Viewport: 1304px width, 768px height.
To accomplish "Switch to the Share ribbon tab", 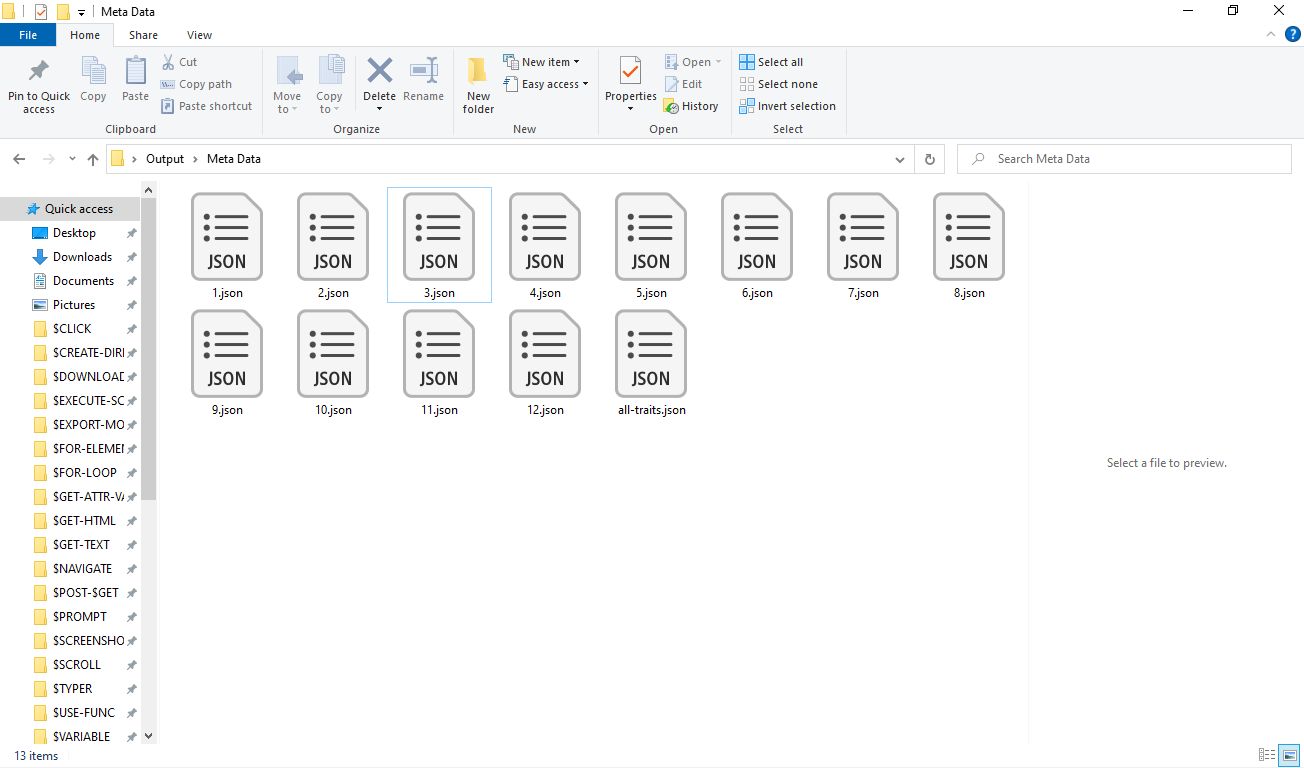I will click(x=143, y=35).
